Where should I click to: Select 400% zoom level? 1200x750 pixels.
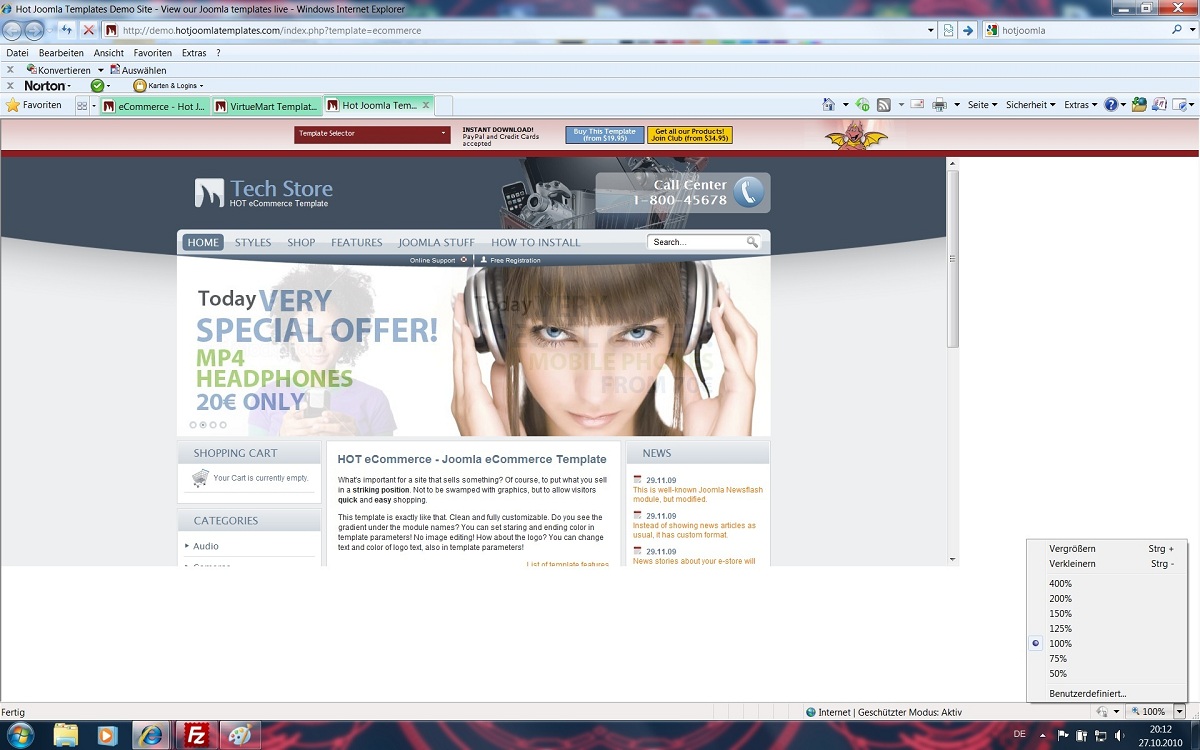[1060, 584]
